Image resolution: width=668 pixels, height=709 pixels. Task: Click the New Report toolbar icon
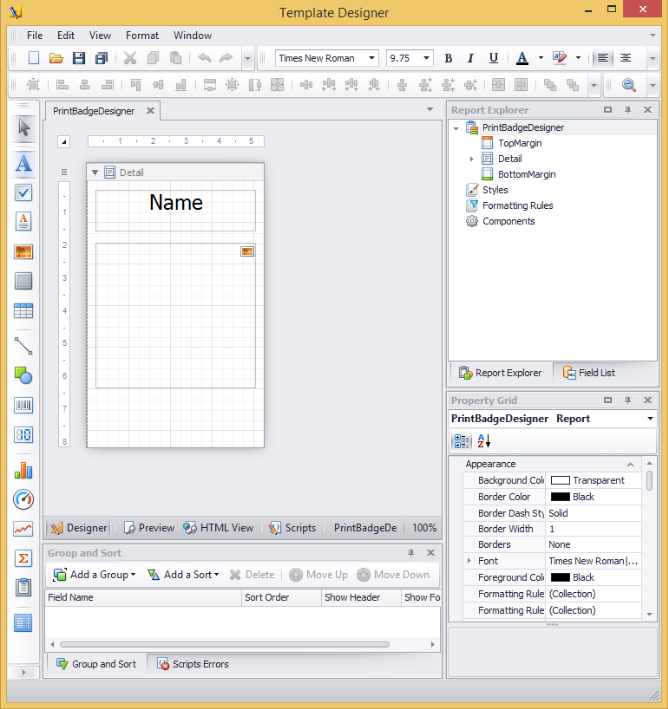click(33, 58)
